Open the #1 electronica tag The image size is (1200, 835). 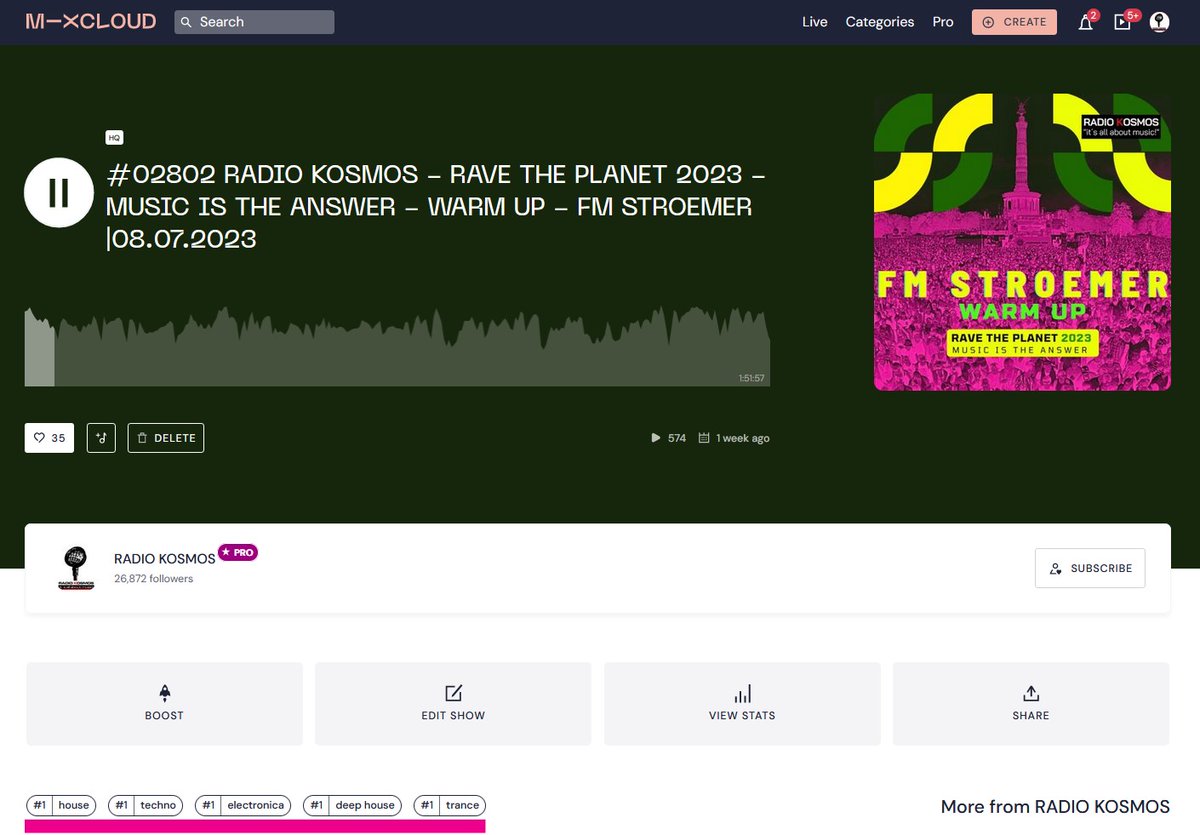[x=242, y=805]
